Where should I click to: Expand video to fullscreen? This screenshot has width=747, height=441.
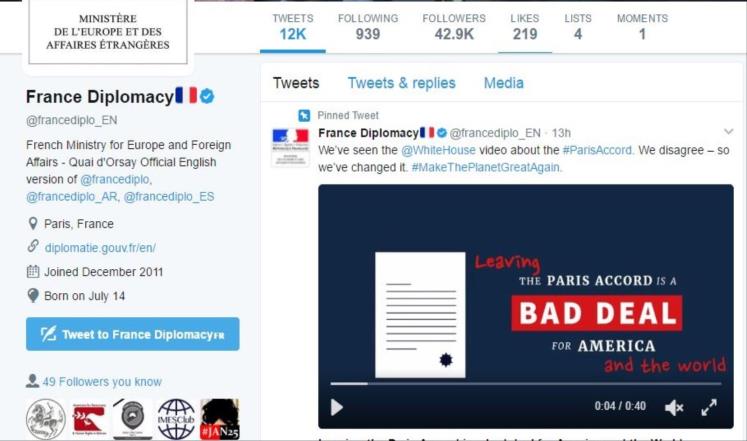tap(709, 407)
